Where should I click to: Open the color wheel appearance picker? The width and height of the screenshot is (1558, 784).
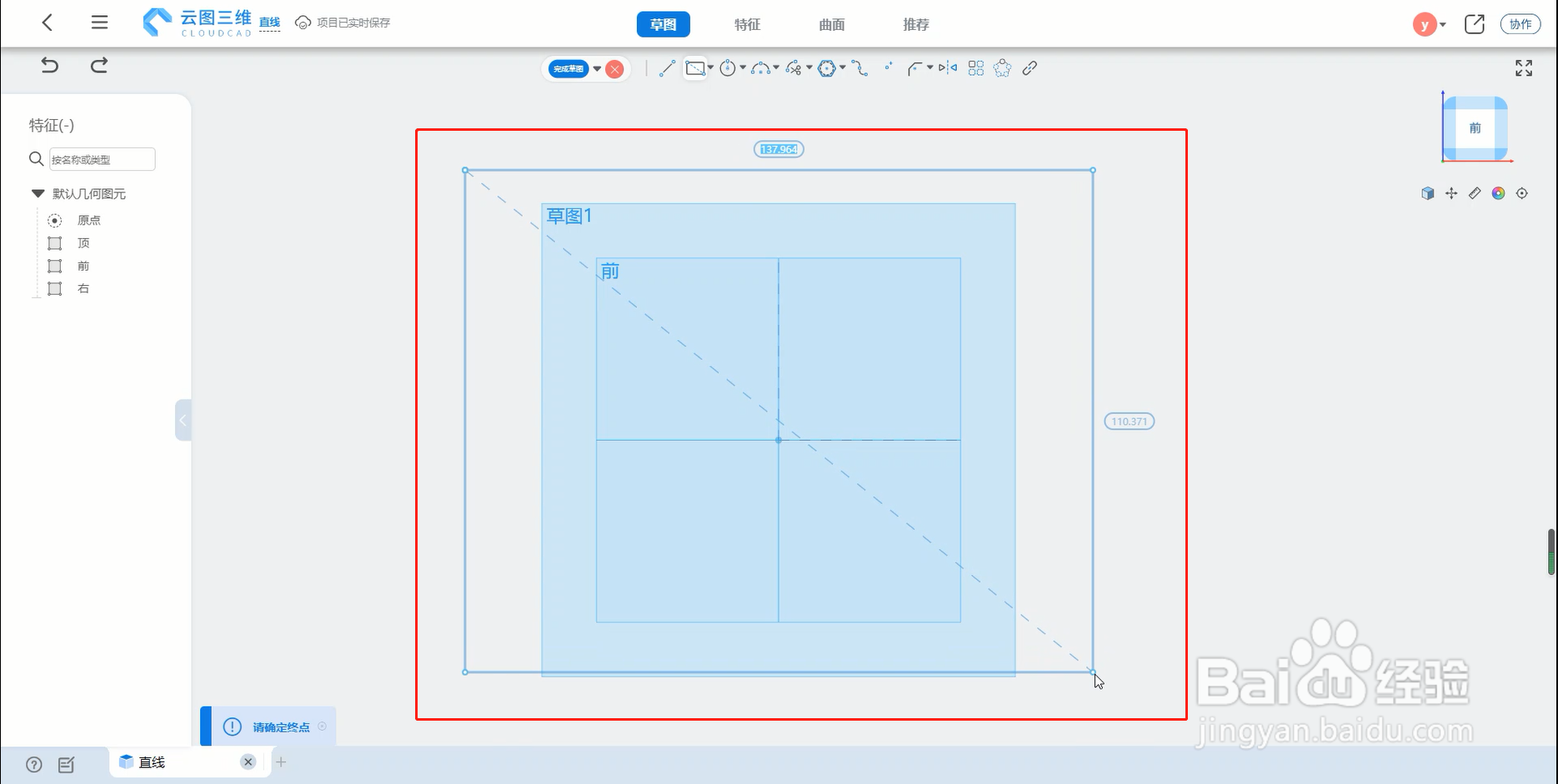tap(1499, 193)
